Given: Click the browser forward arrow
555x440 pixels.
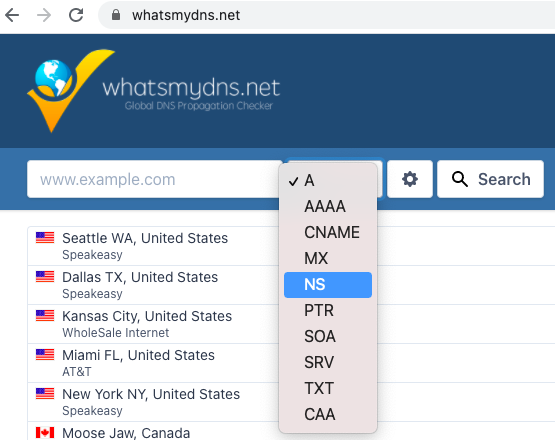Looking at the screenshot, I should click(x=44, y=15).
